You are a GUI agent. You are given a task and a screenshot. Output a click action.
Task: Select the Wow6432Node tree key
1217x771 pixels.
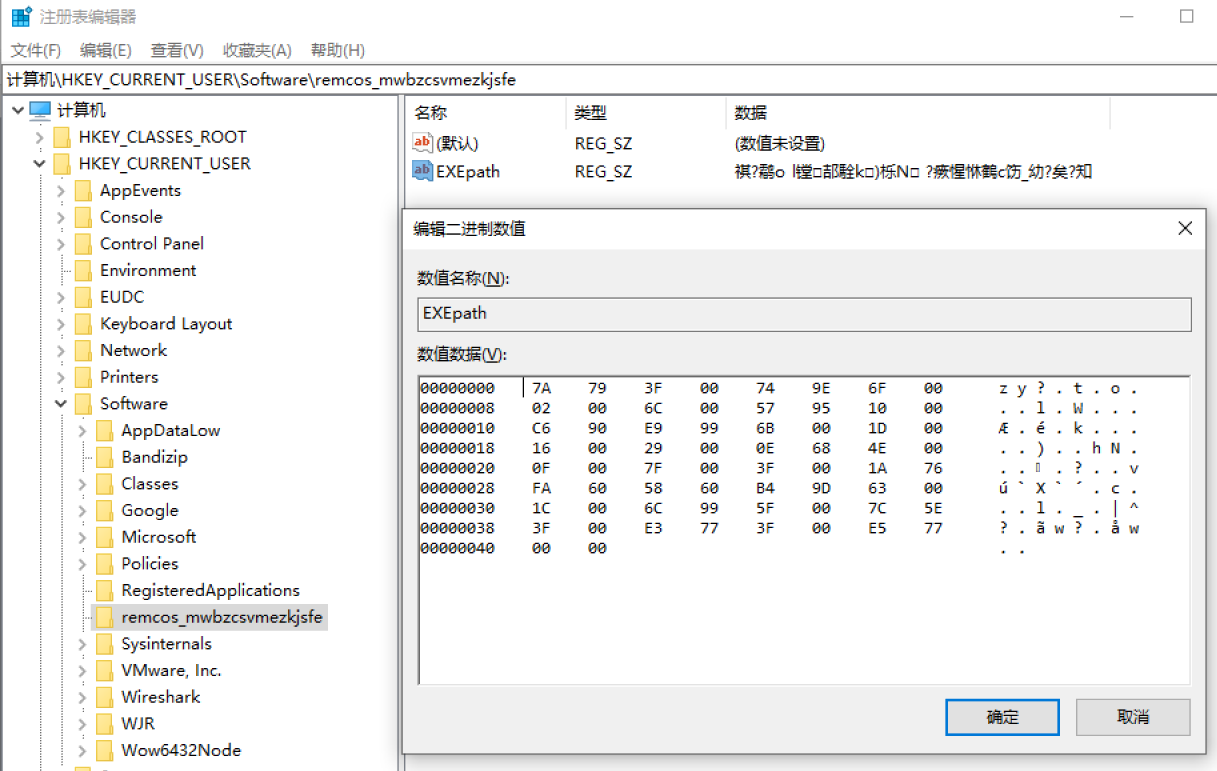pos(181,750)
